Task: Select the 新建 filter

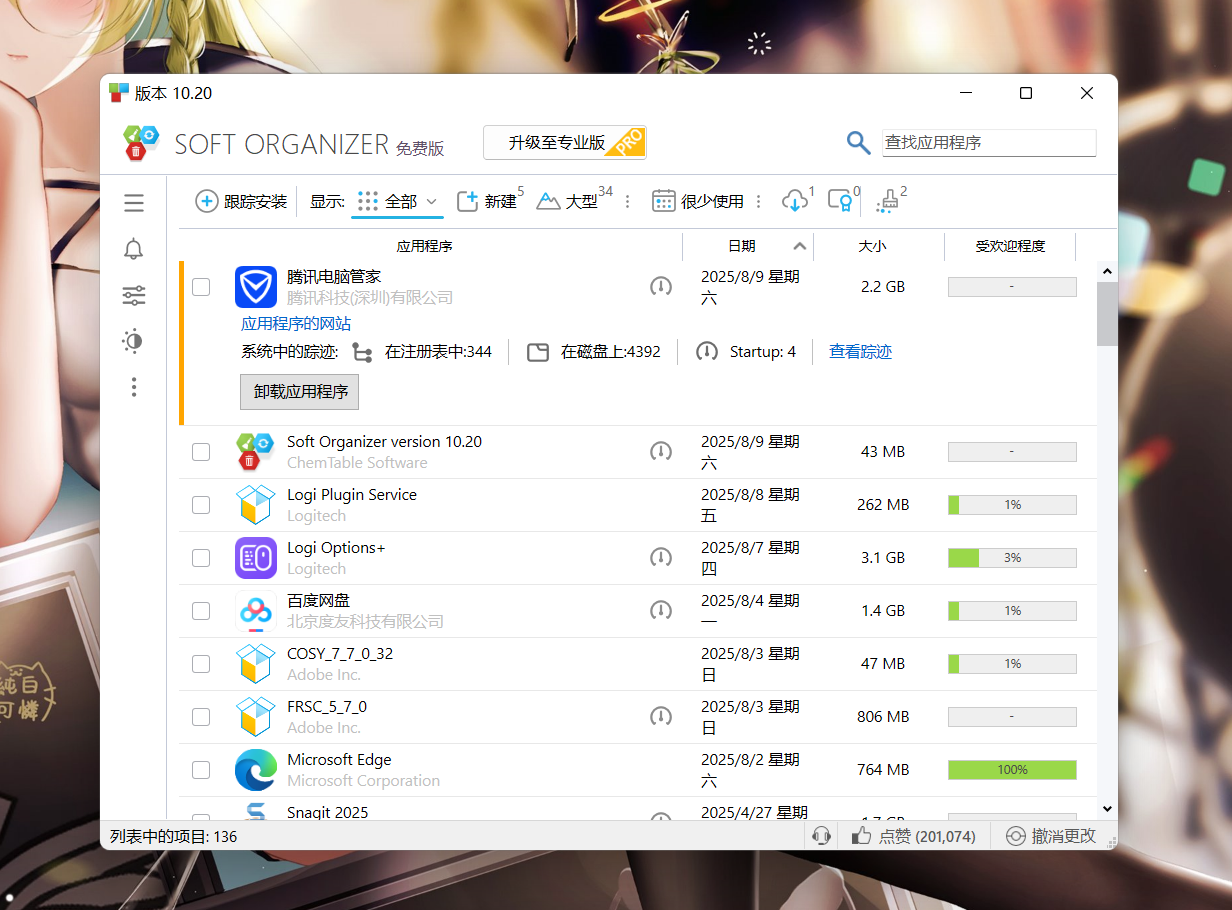Action: click(488, 201)
